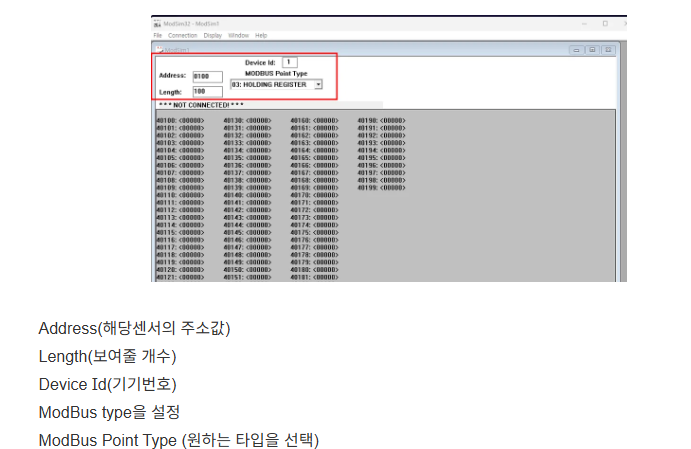Select register 40121 value

191,277
